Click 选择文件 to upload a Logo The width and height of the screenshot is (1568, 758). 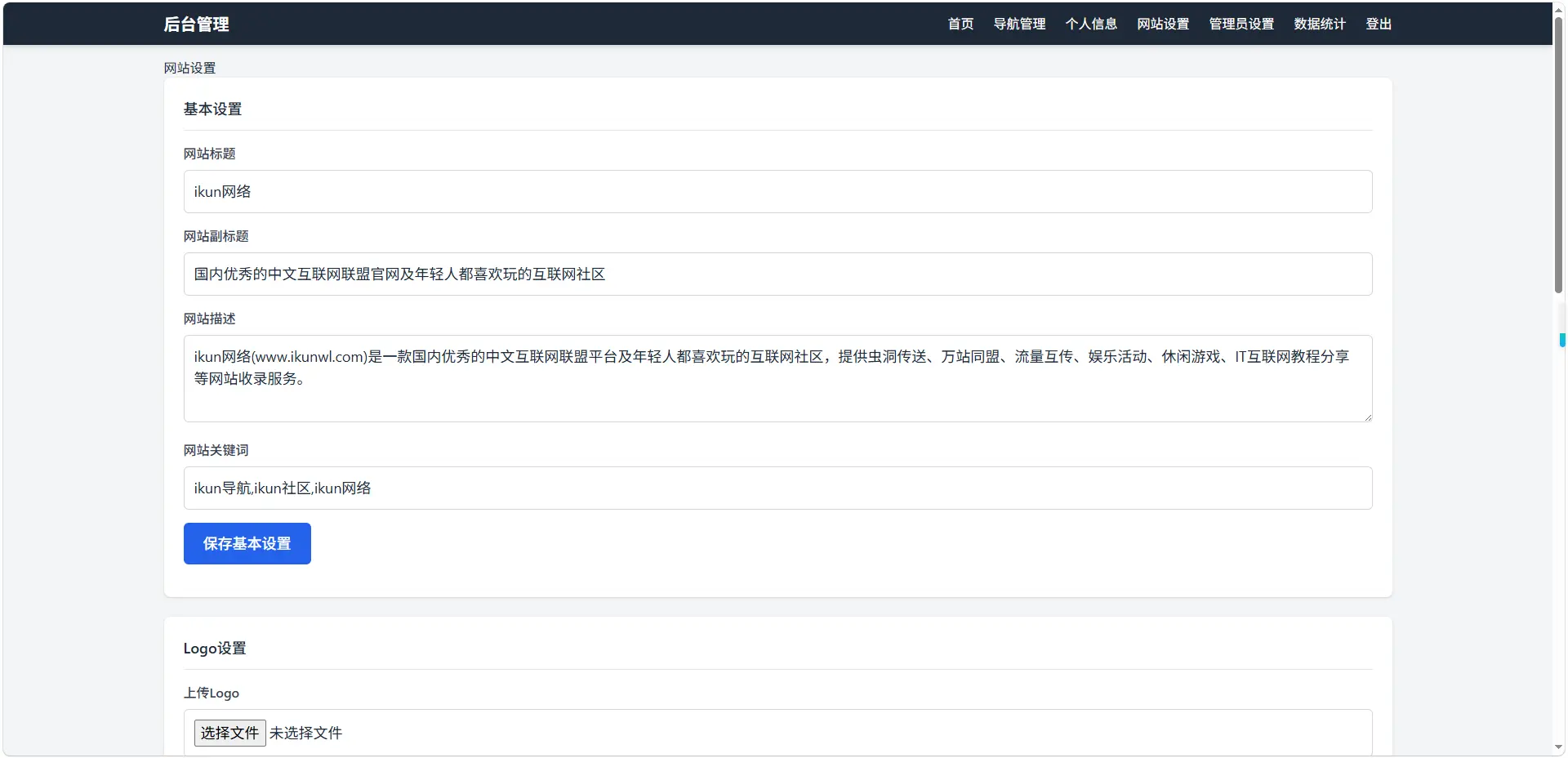click(x=229, y=733)
